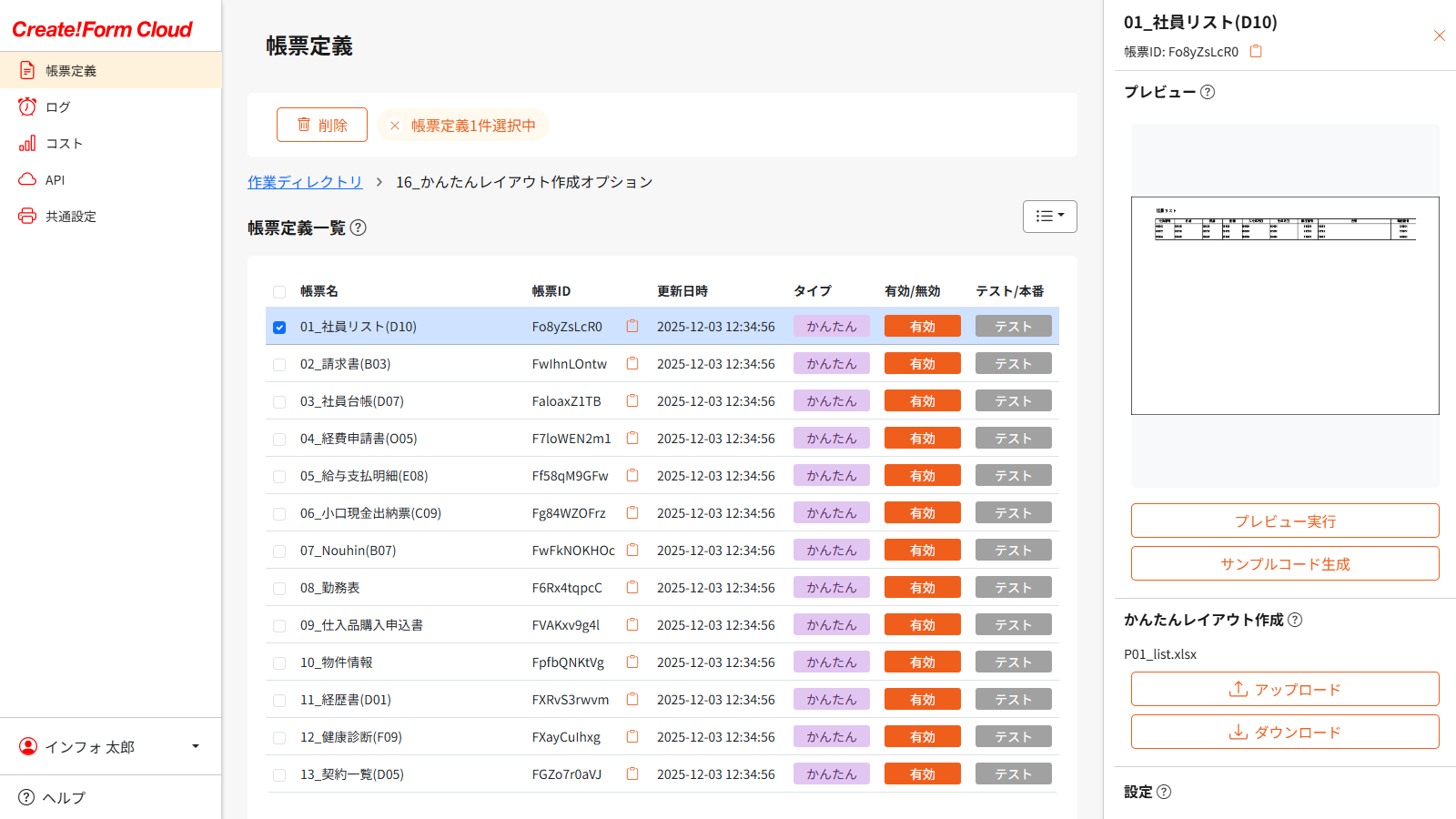Show help for かんたんレイアウト作成
Viewport: 1456px width, 819px height.
pyautogui.click(x=1295, y=620)
